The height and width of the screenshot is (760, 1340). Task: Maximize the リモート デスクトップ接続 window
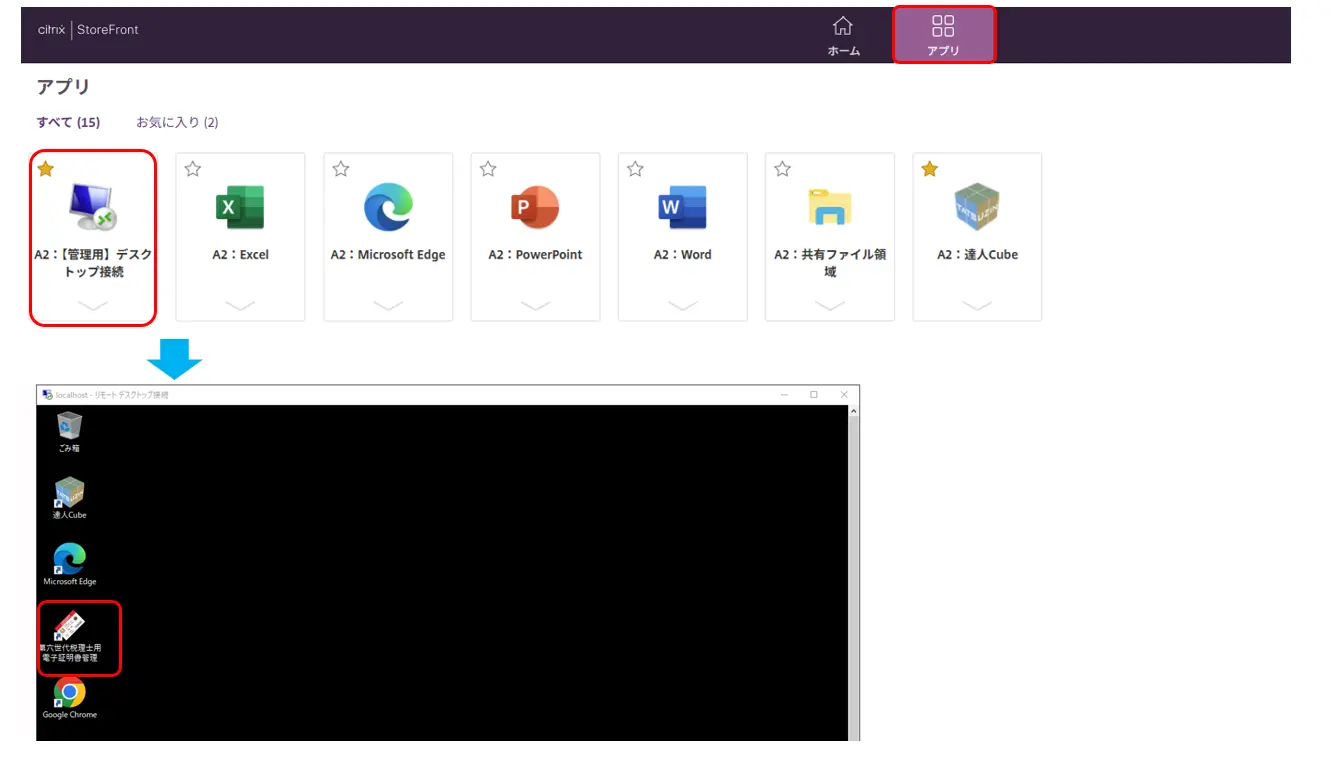[814, 395]
